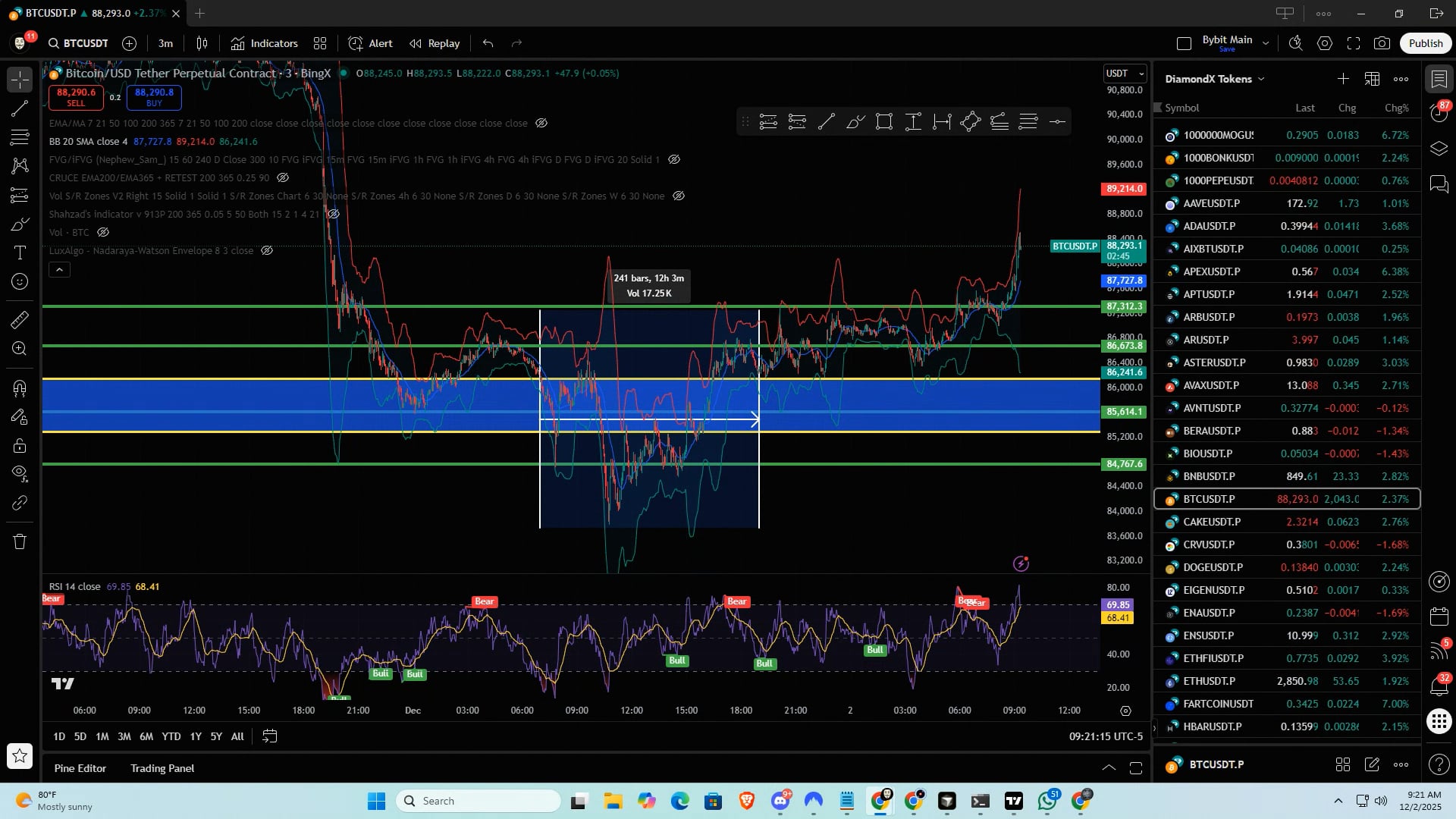The height and width of the screenshot is (819, 1456).
Task: Toggle visibility of Vol BTC indicator
Action: [x=103, y=232]
